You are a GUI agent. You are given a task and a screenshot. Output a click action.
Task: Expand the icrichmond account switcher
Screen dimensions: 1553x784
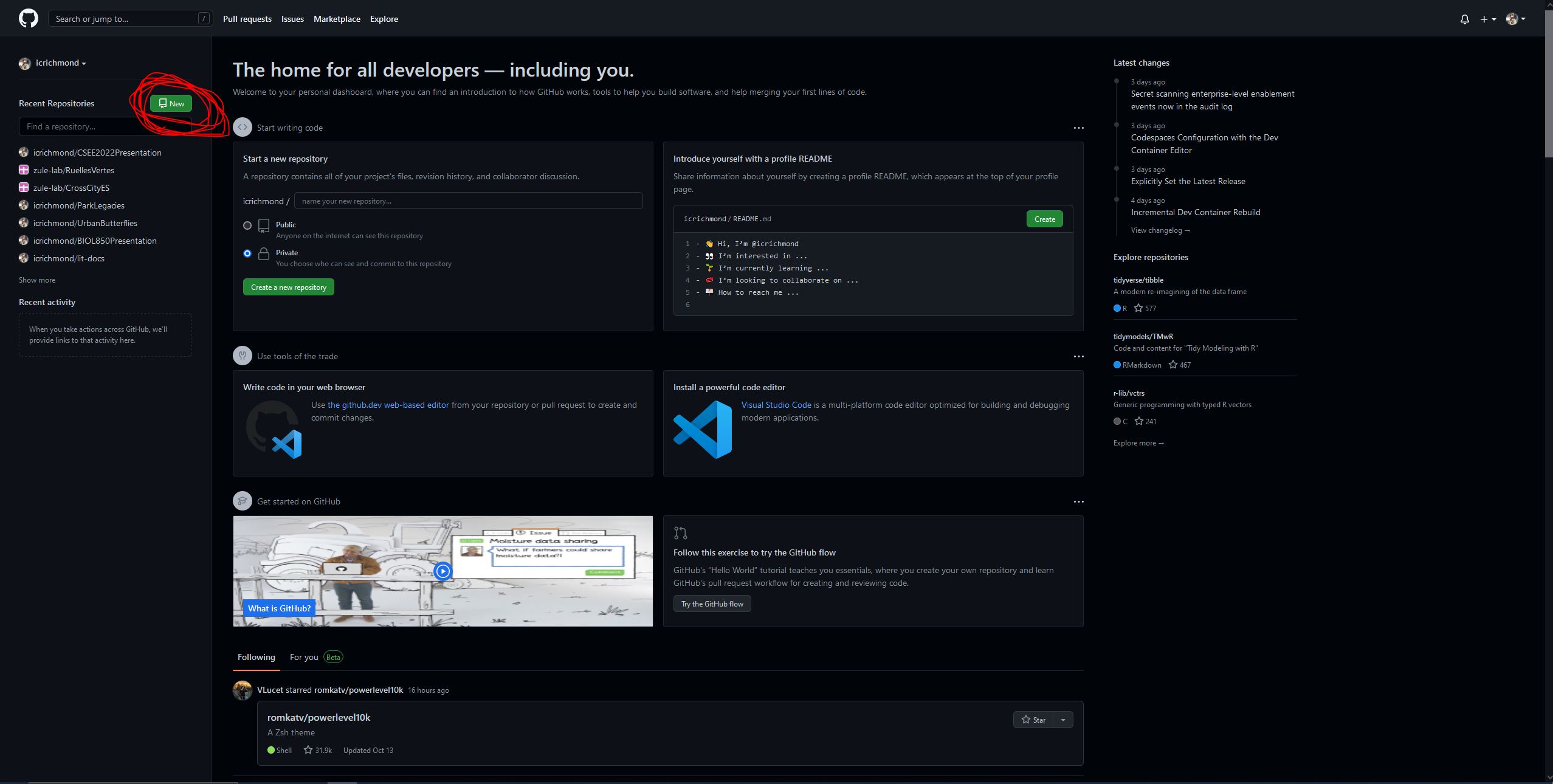pyautogui.click(x=60, y=63)
